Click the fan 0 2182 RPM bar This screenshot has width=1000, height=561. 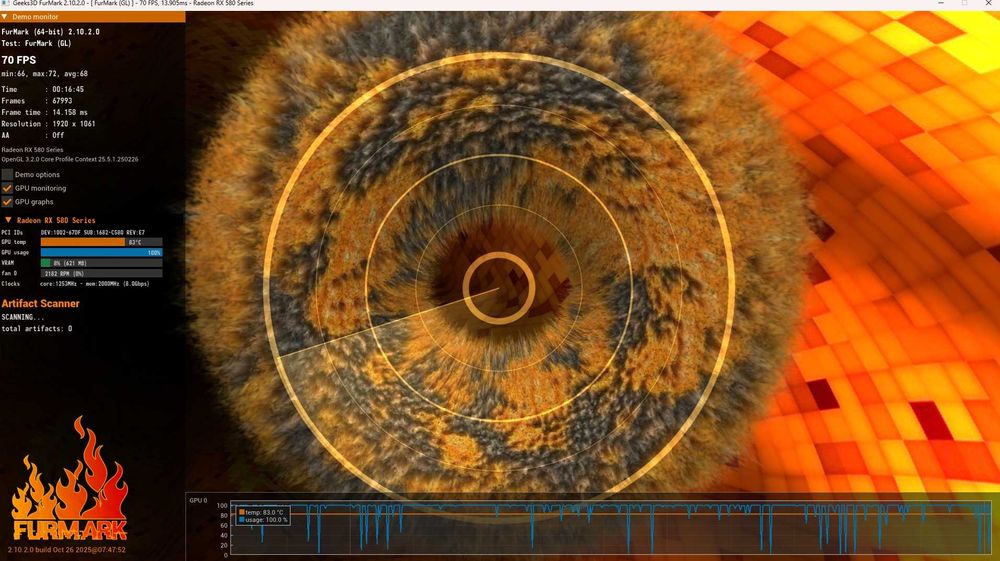(101, 273)
